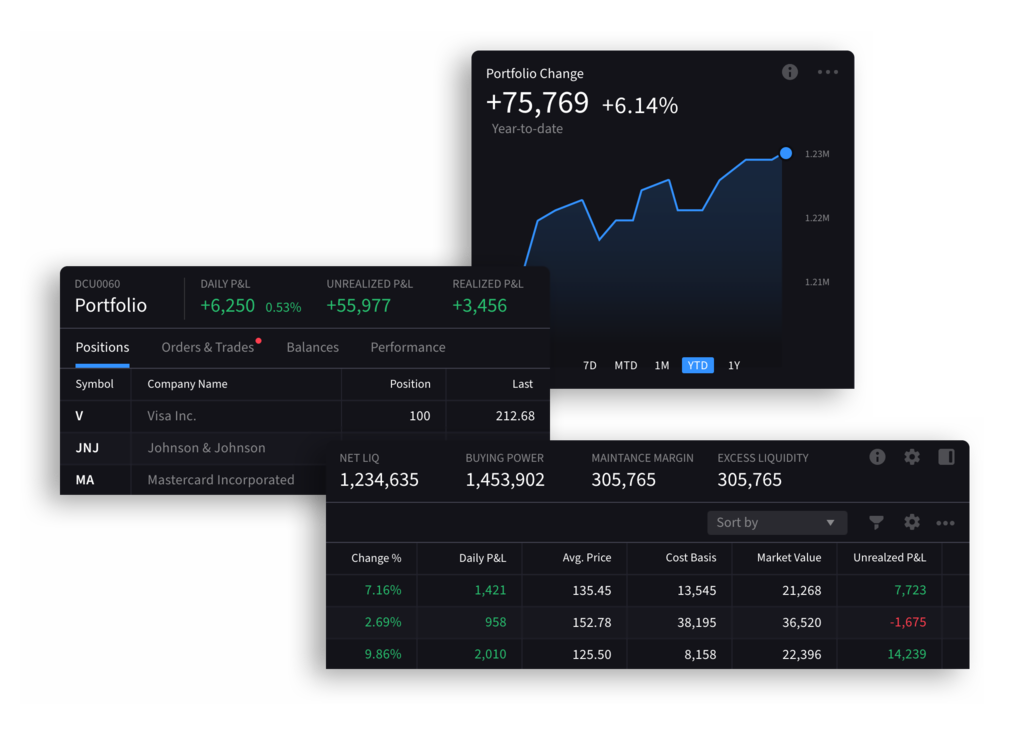View the Performance tab
This screenshot has width=1031, height=729.
coord(407,347)
